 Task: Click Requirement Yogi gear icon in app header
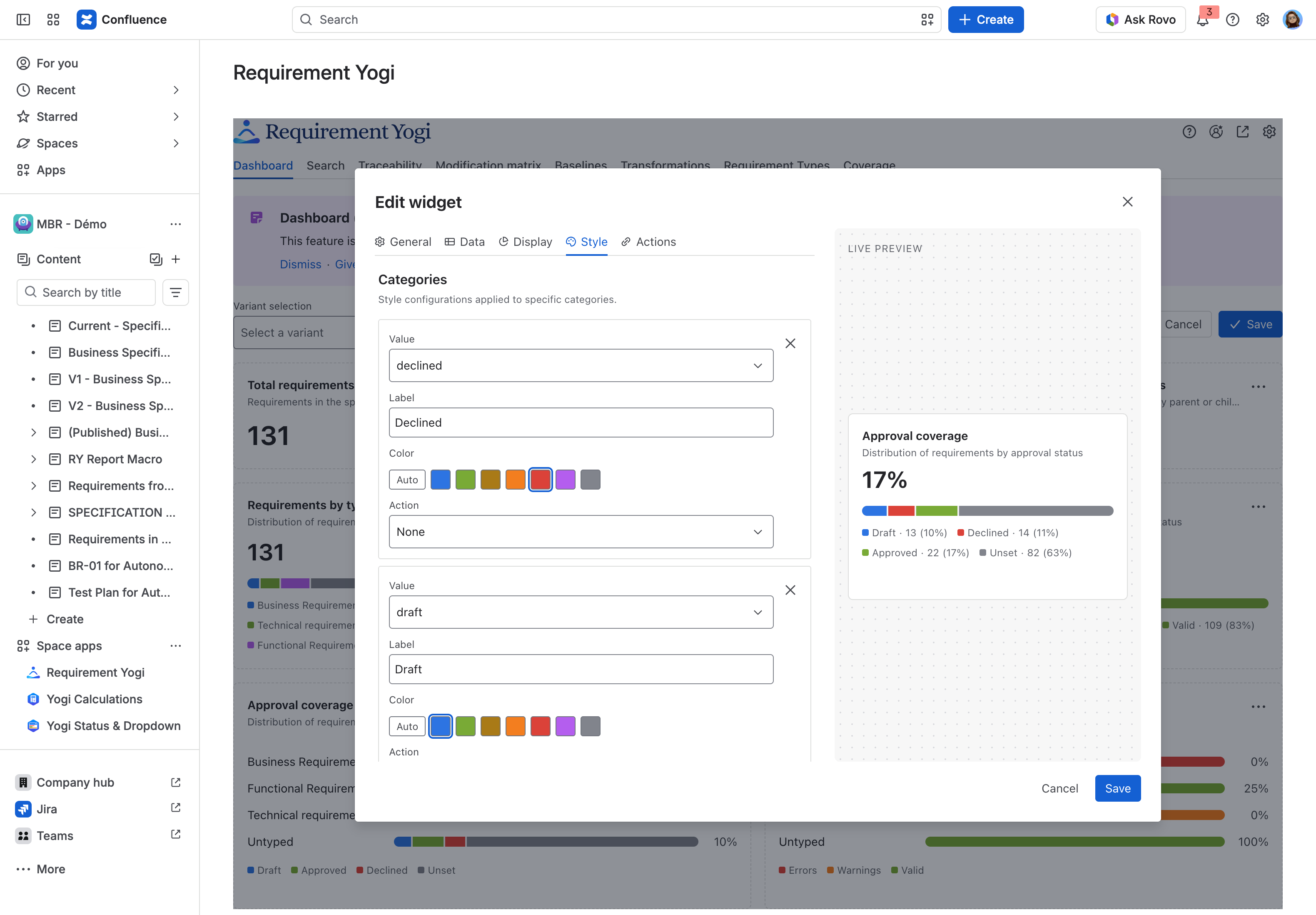tap(1269, 132)
